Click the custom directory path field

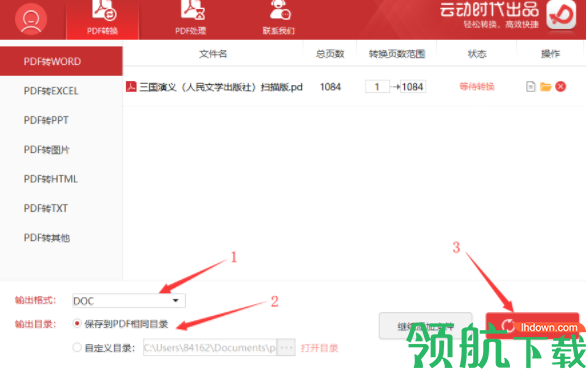210,348
